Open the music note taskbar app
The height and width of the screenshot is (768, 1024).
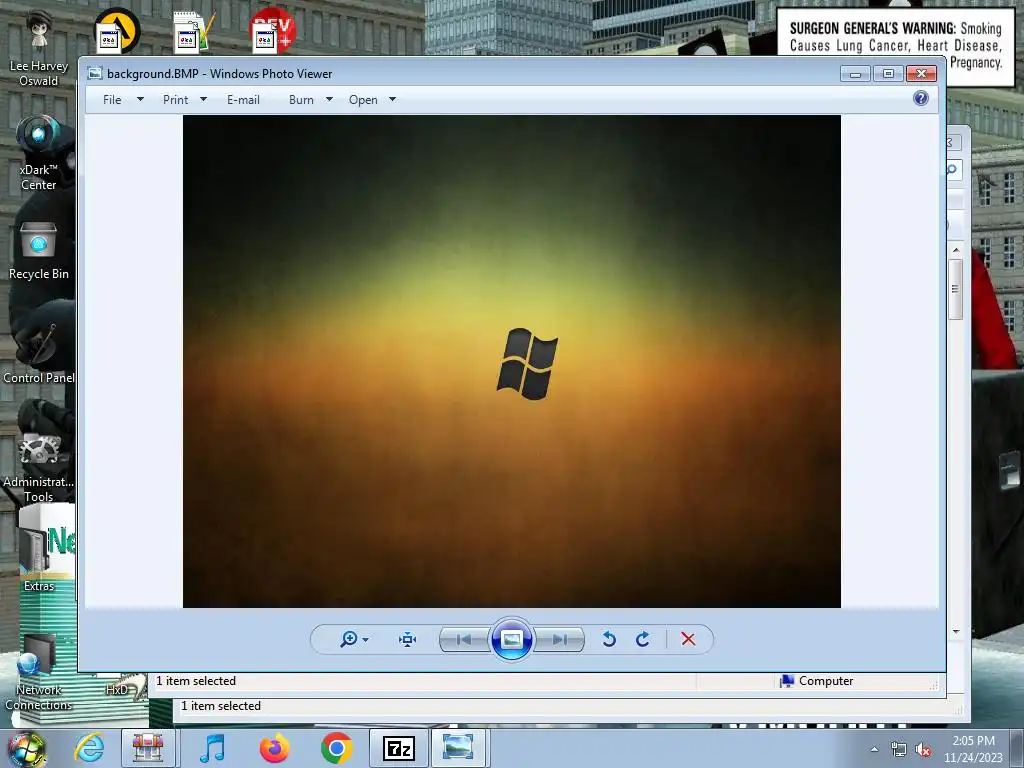point(212,748)
